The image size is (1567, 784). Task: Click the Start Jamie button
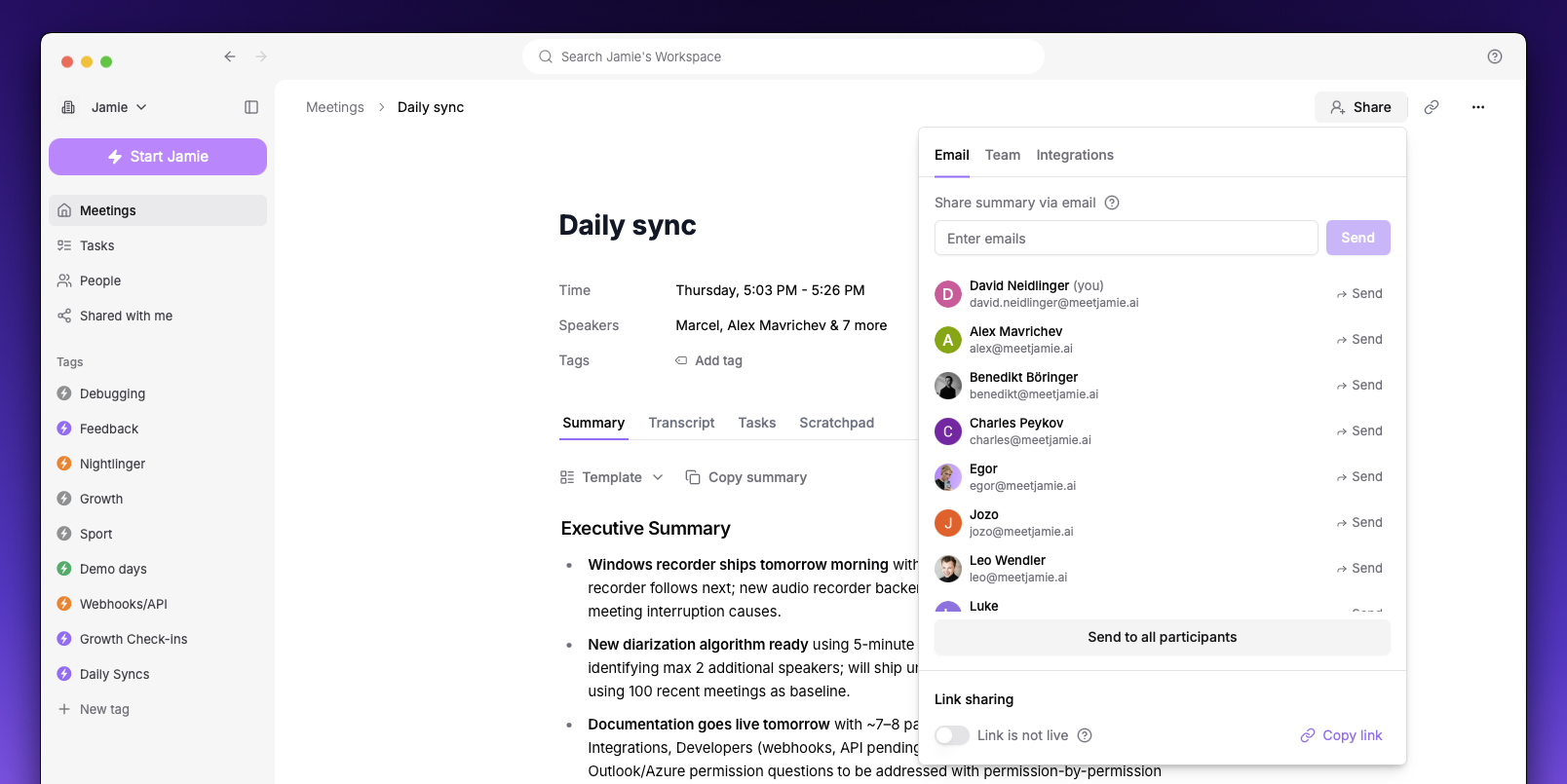point(158,157)
